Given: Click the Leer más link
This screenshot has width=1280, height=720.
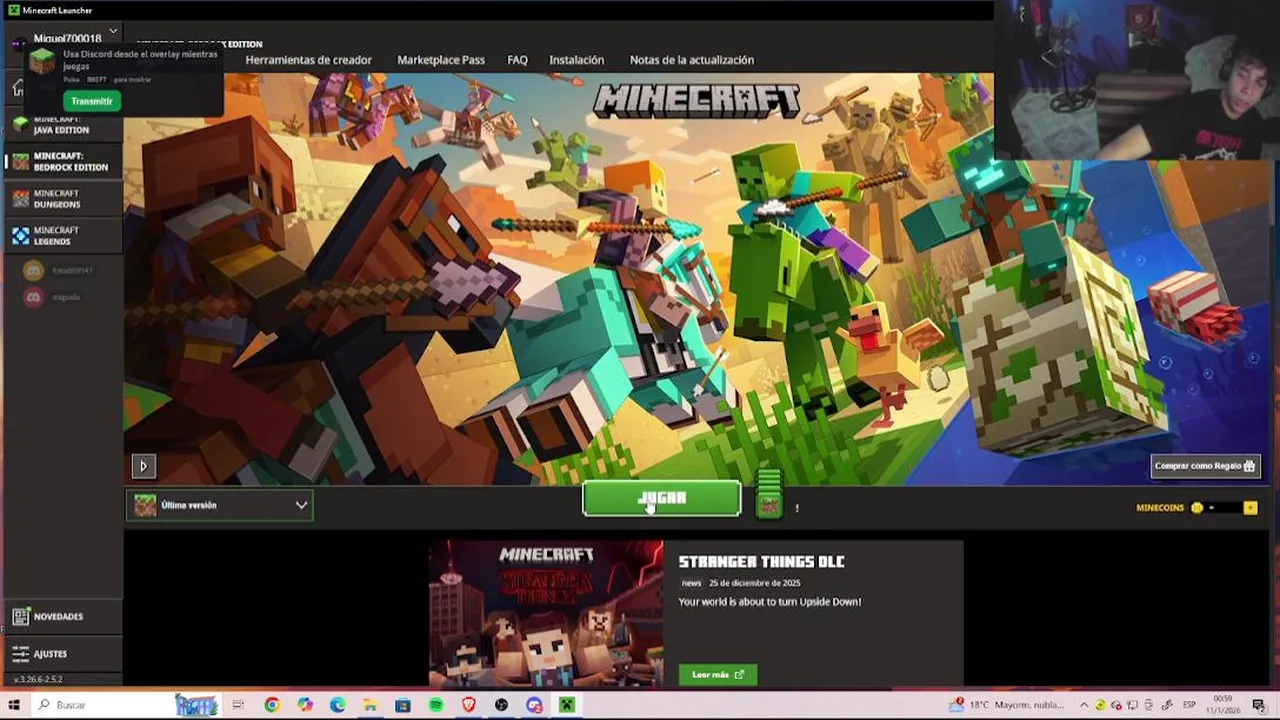Looking at the screenshot, I should [718, 675].
